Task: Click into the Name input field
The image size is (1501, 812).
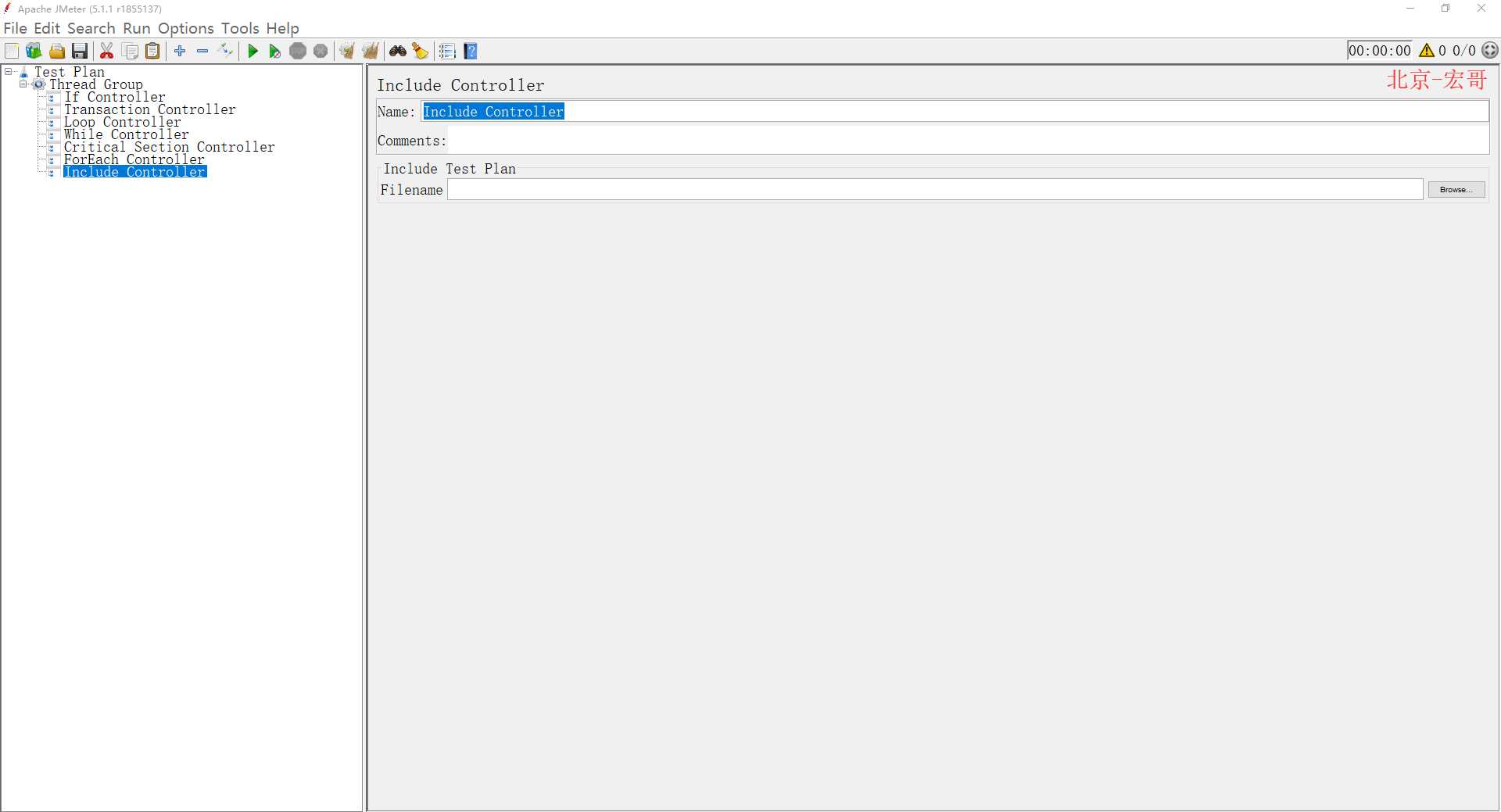Action: (955, 112)
